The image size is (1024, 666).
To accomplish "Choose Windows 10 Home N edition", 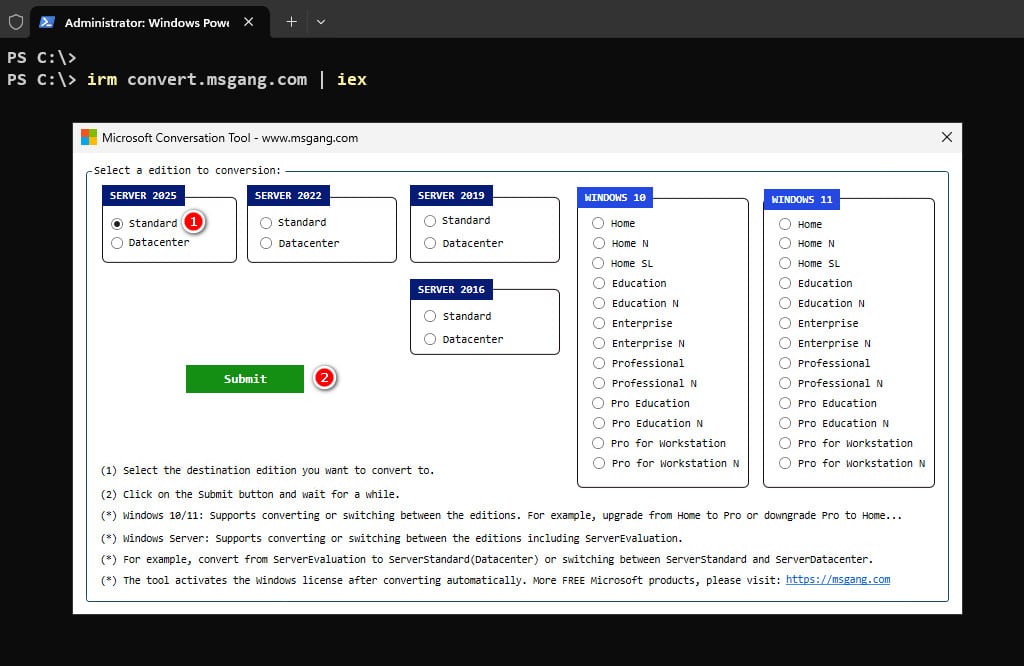I will click(x=598, y=243).
